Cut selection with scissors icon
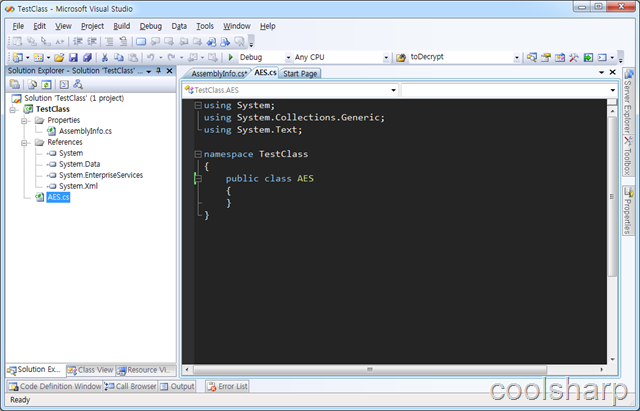The image size is (640, 411). pyautogui.click(x=105, y=58)
